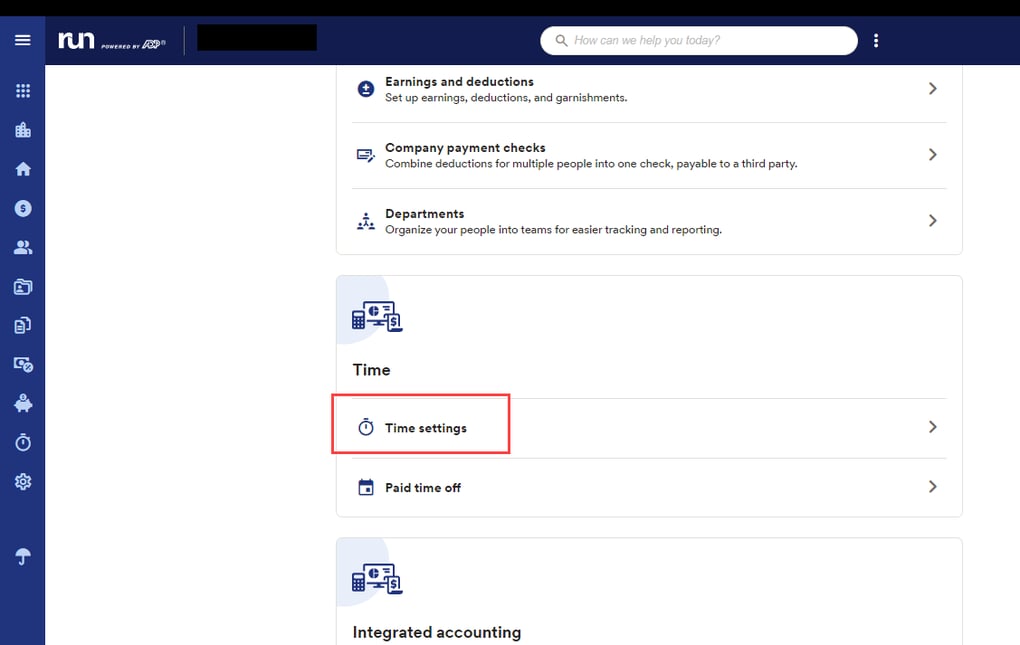Open the three-dot more options menu
1020x645 pixels.
coord(876,41)
